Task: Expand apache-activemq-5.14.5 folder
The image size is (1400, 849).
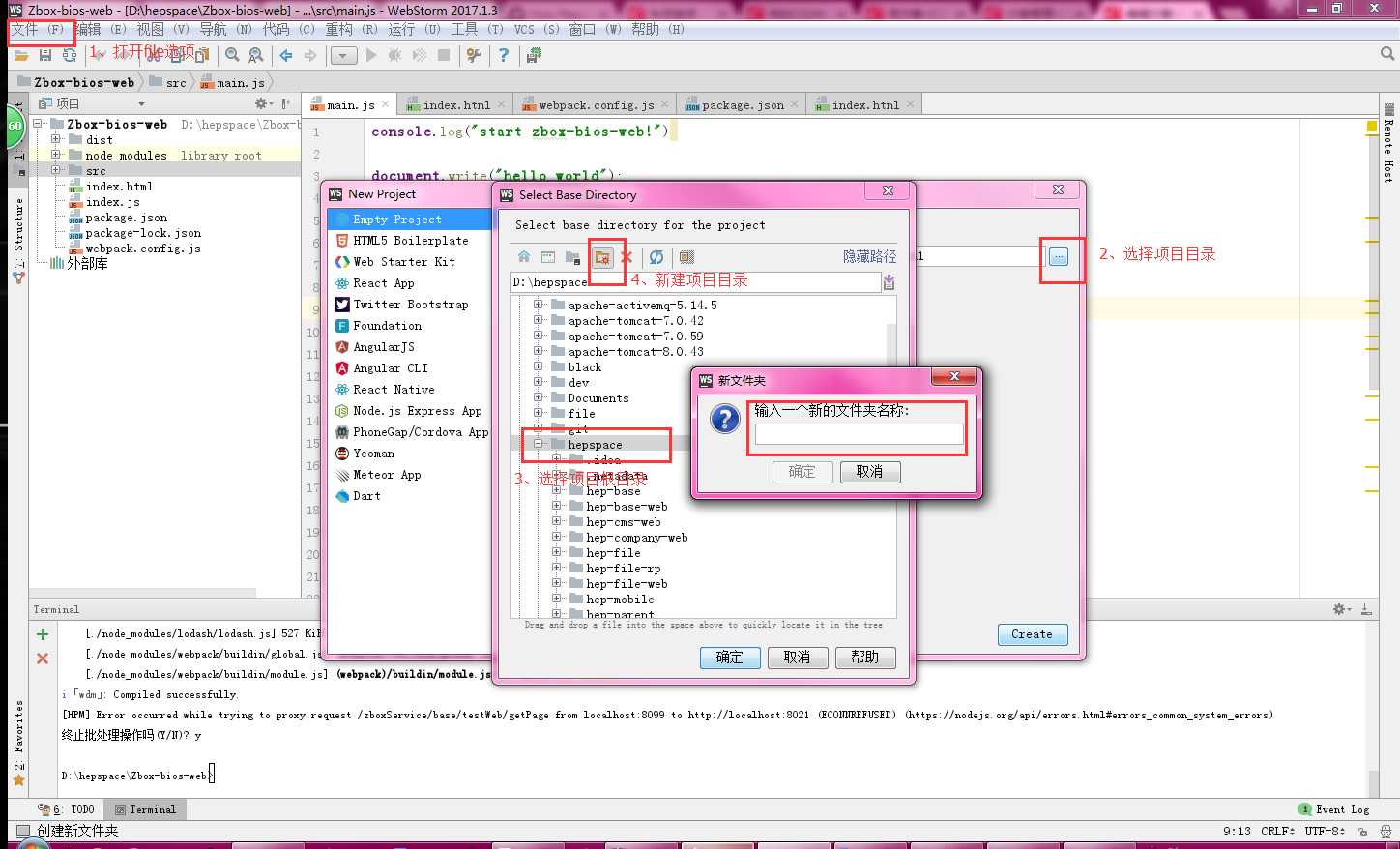Action: coord(539,305)
